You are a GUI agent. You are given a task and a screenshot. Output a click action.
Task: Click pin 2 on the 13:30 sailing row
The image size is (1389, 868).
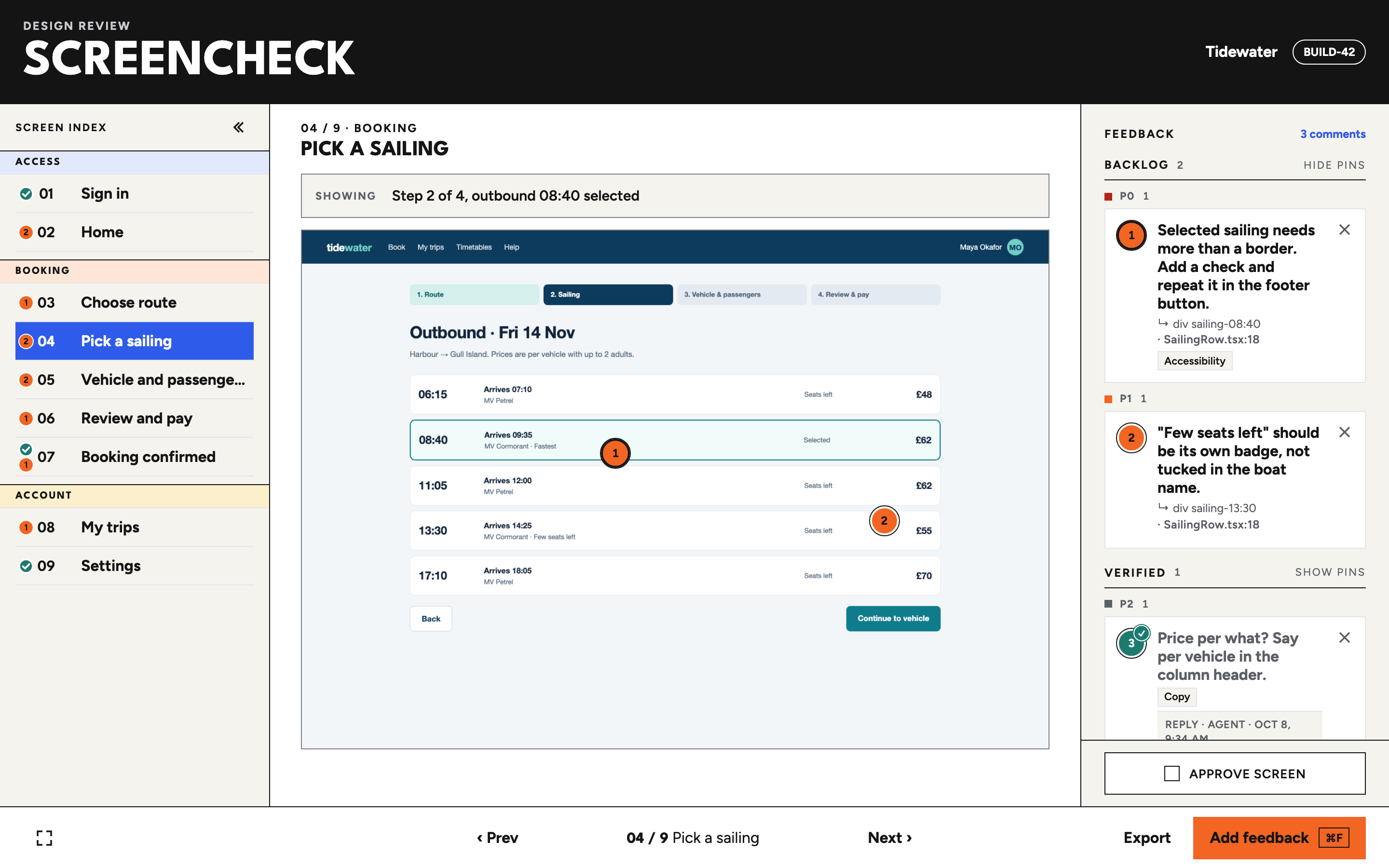click(884, 521)
